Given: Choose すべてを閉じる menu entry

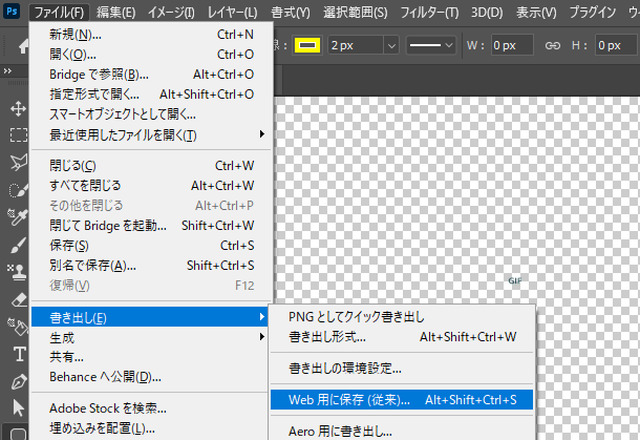Looking at the screenshot, I should [151, 186].
